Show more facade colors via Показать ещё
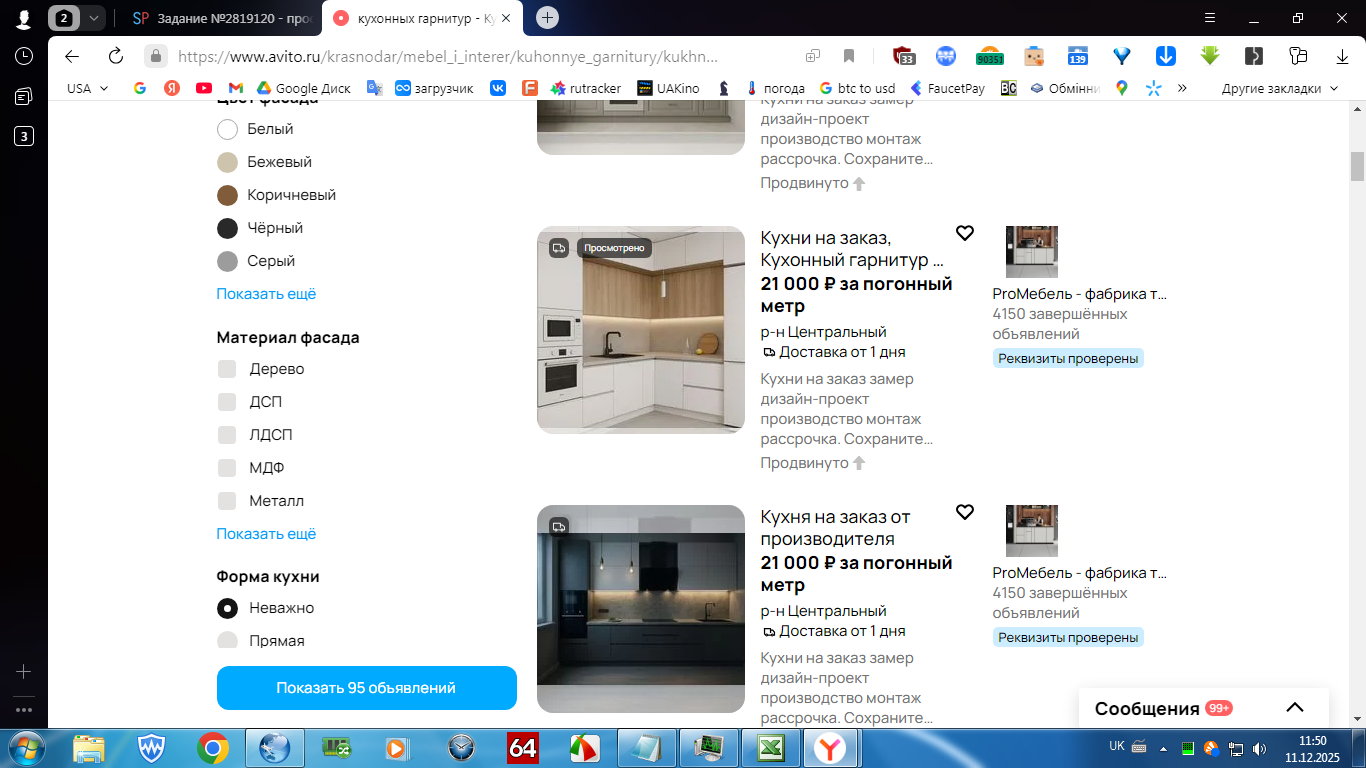 266,294
